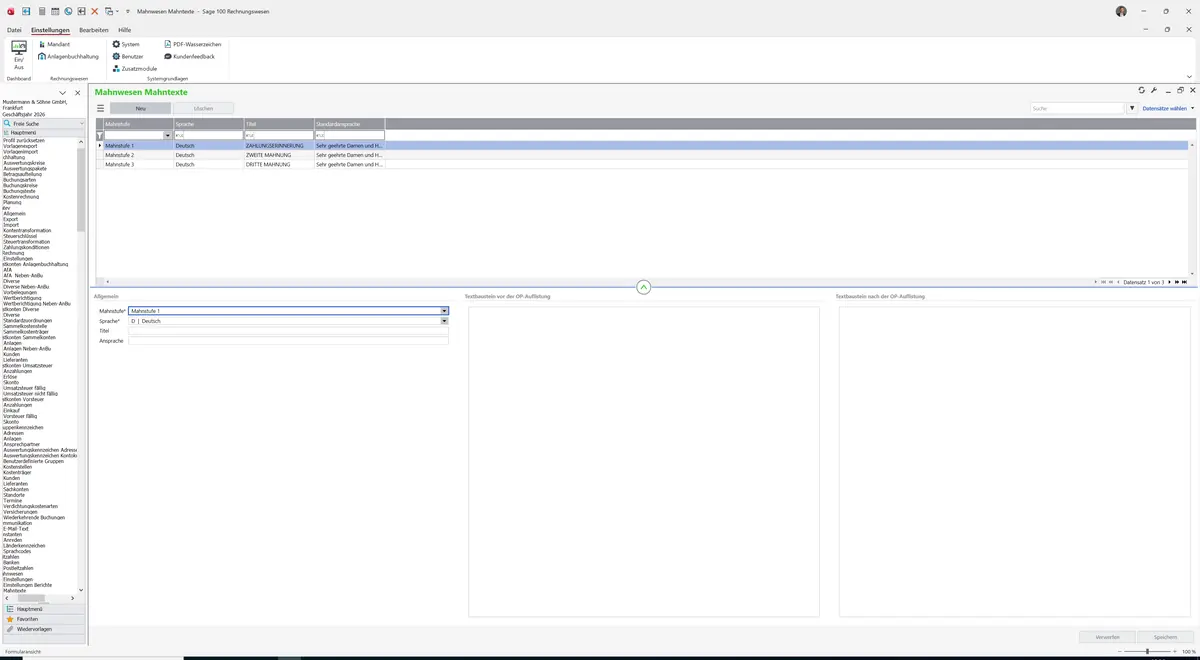Open the PDF-Wasserzeichen option

pos(192,44)
